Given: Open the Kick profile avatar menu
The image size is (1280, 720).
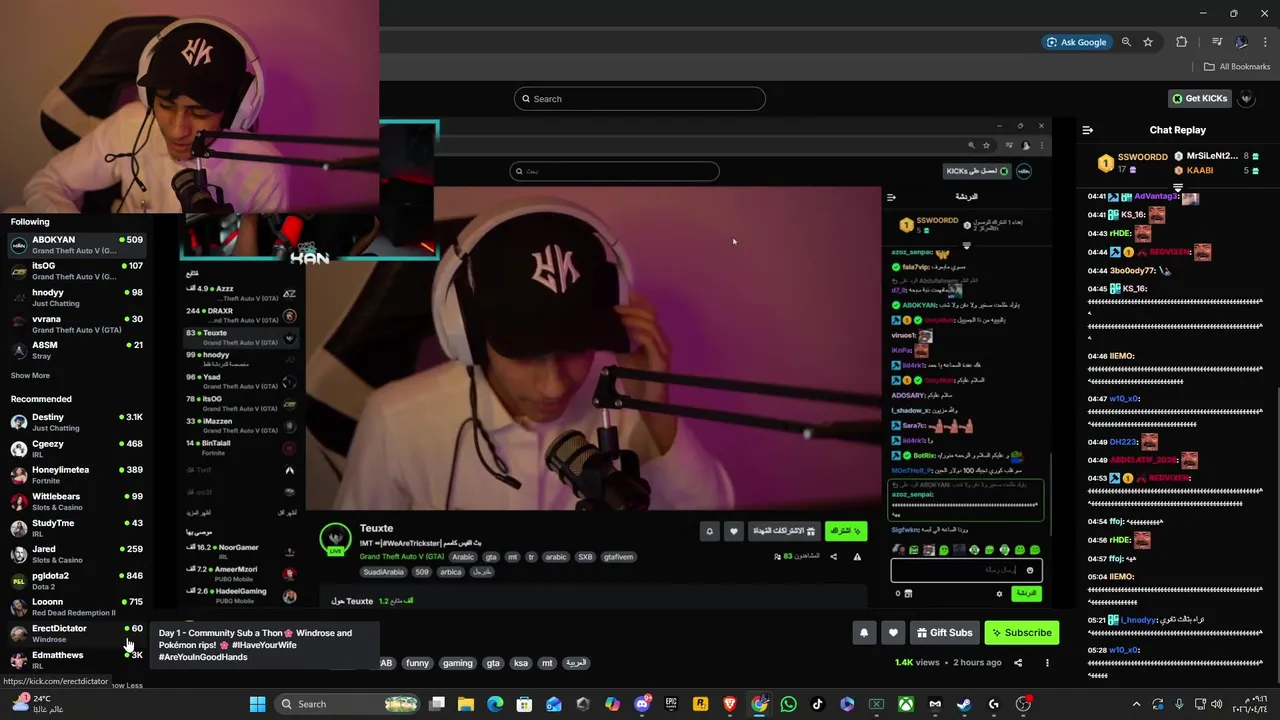Looking at the screenshot, I should tap(1246, 98).
